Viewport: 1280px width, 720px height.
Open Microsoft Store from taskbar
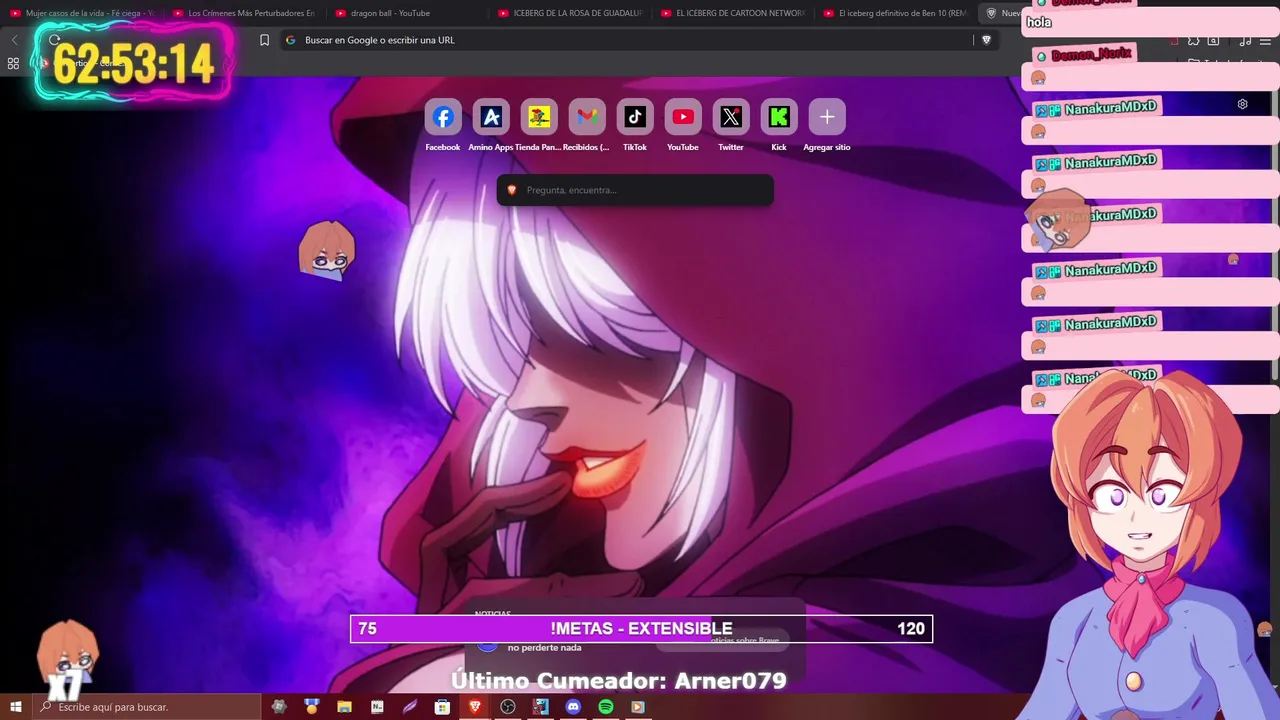pyautogui.click(x=442, y=707)
